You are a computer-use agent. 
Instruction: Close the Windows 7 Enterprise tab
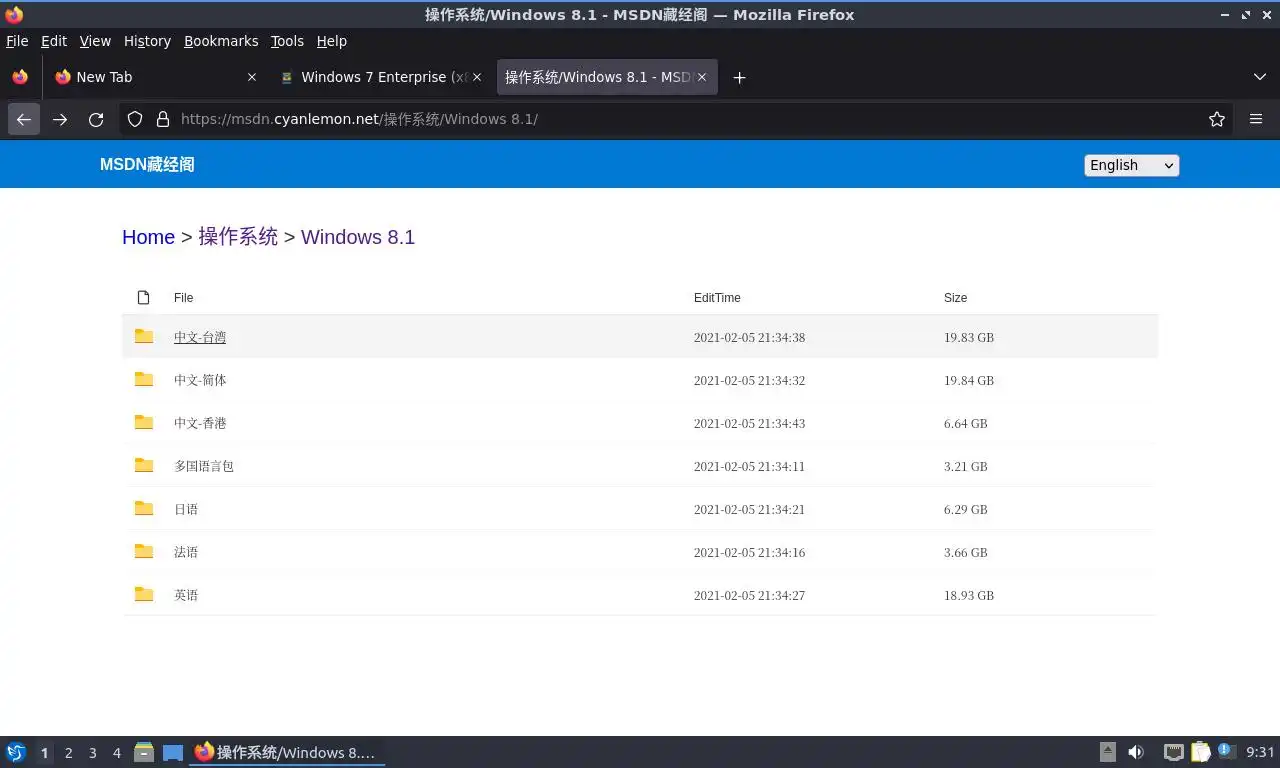click(x=477, y=77)
